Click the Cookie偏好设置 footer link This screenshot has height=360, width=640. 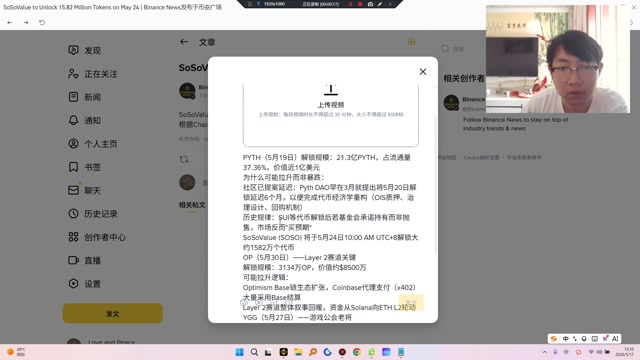tap(481, 158)
